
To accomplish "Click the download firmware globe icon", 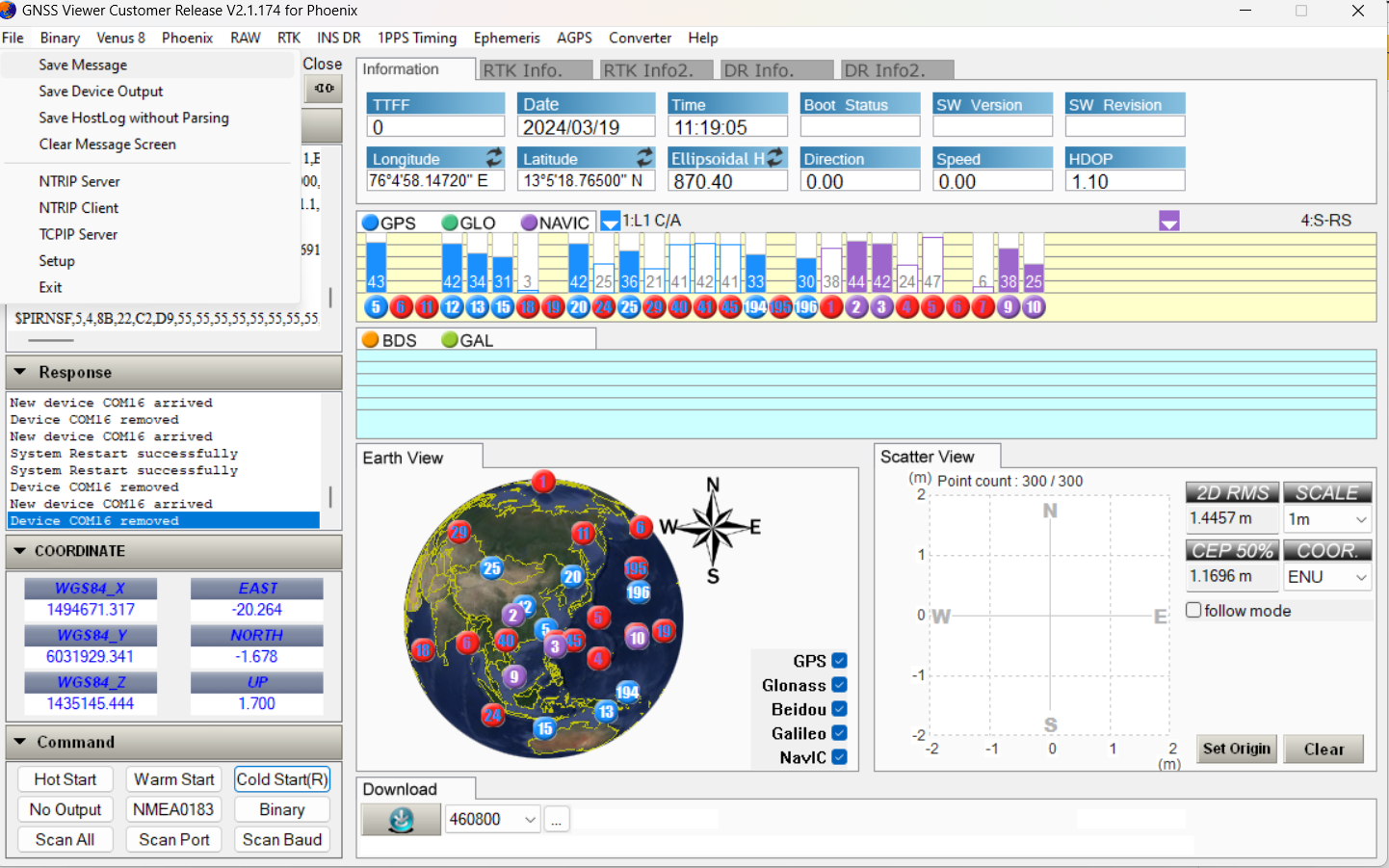I will tap(401, 820).
